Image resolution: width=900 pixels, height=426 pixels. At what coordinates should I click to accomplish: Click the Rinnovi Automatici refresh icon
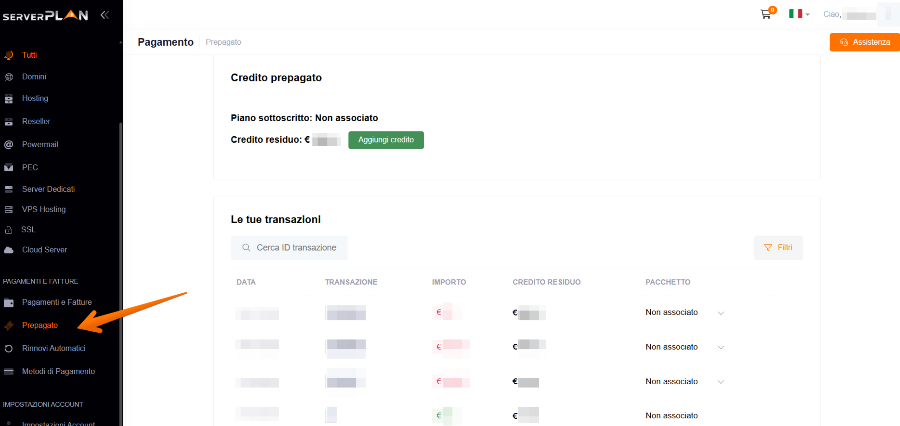tap(9, 348)
